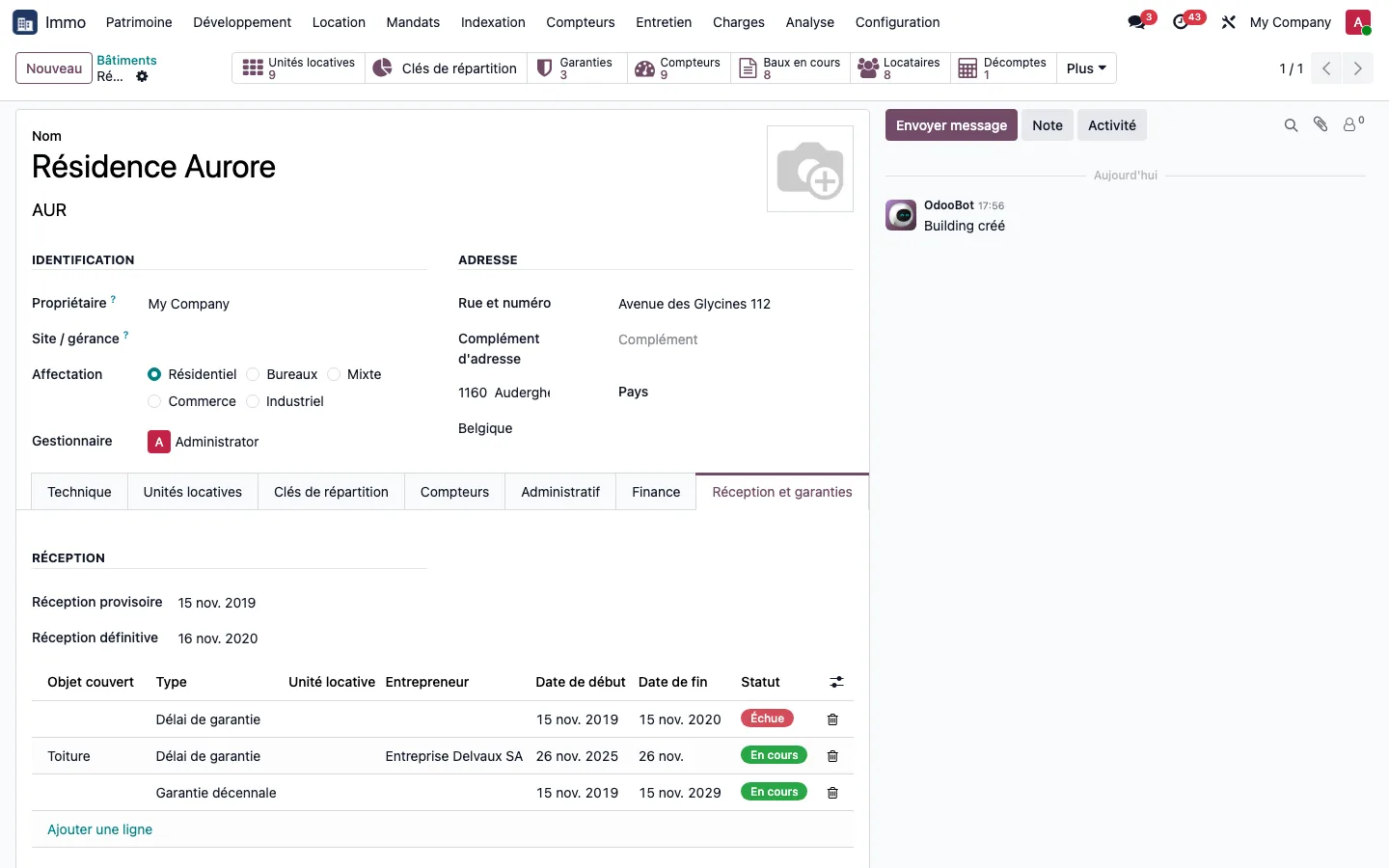Select the Résidentiel affectation
This screenshot has width=1389, height=868.
coord(154,374)
